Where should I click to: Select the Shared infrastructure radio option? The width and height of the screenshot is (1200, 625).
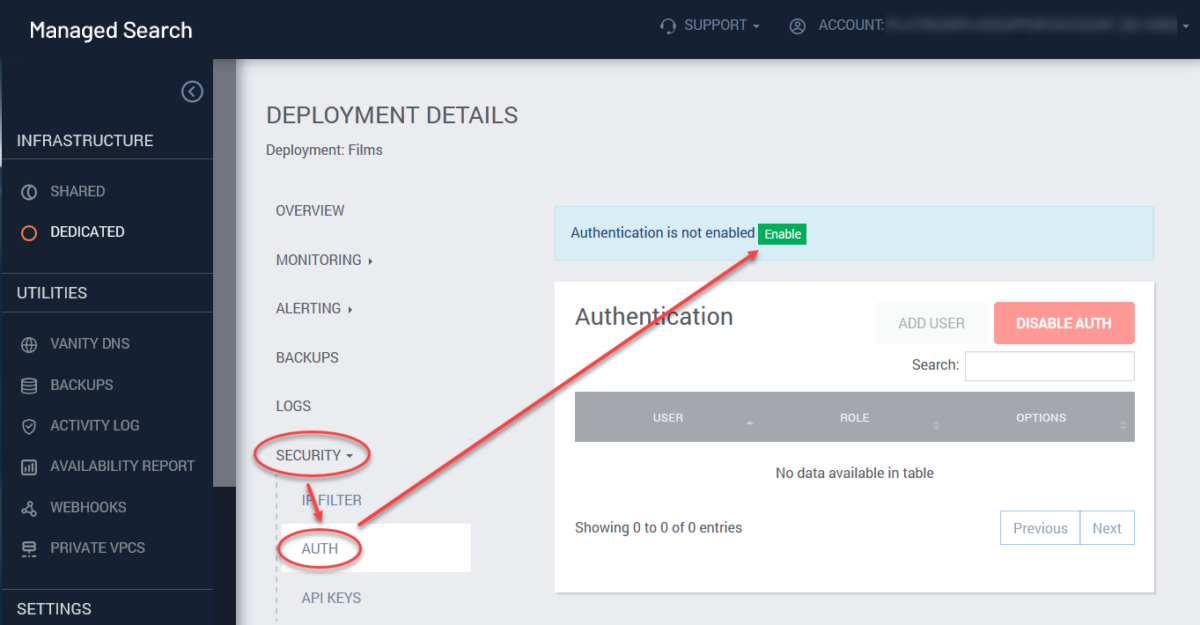[x=31, y=191]
